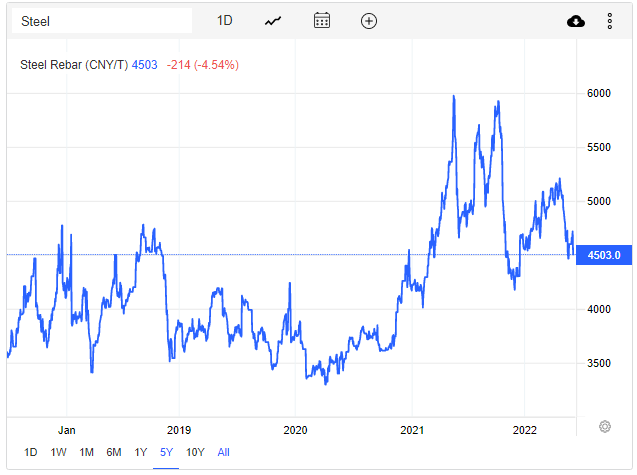Click the 2021 label on time axis

point(413,429)
